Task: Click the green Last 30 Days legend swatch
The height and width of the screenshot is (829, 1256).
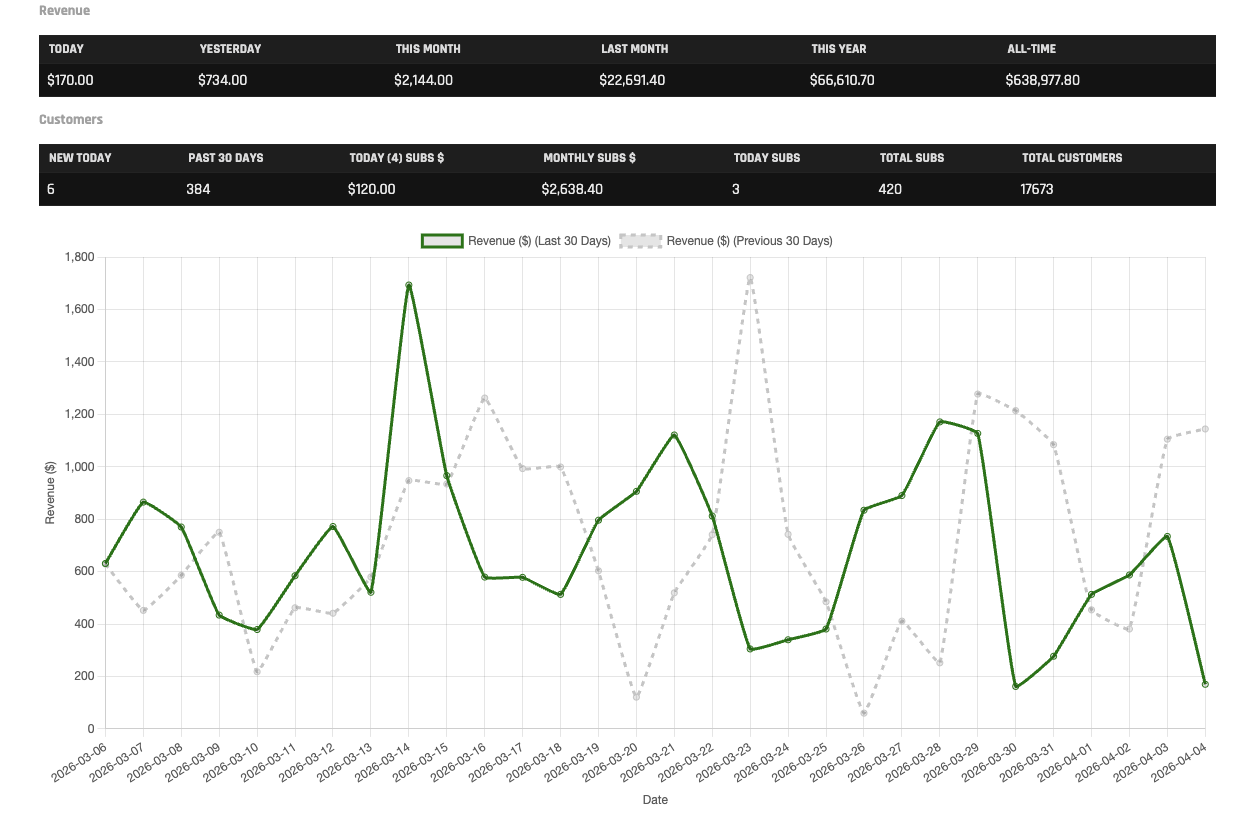Action: (x=442, y=241)
